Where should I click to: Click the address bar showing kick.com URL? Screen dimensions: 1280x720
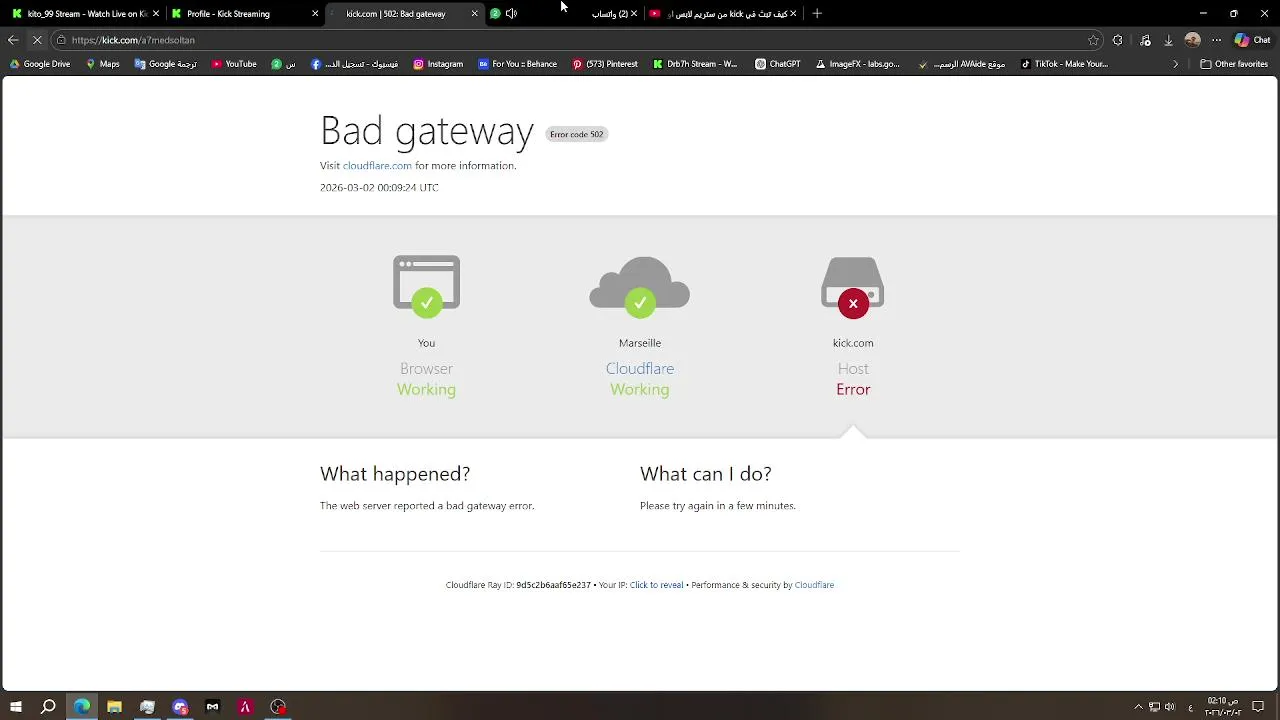(x=575, y=40)
